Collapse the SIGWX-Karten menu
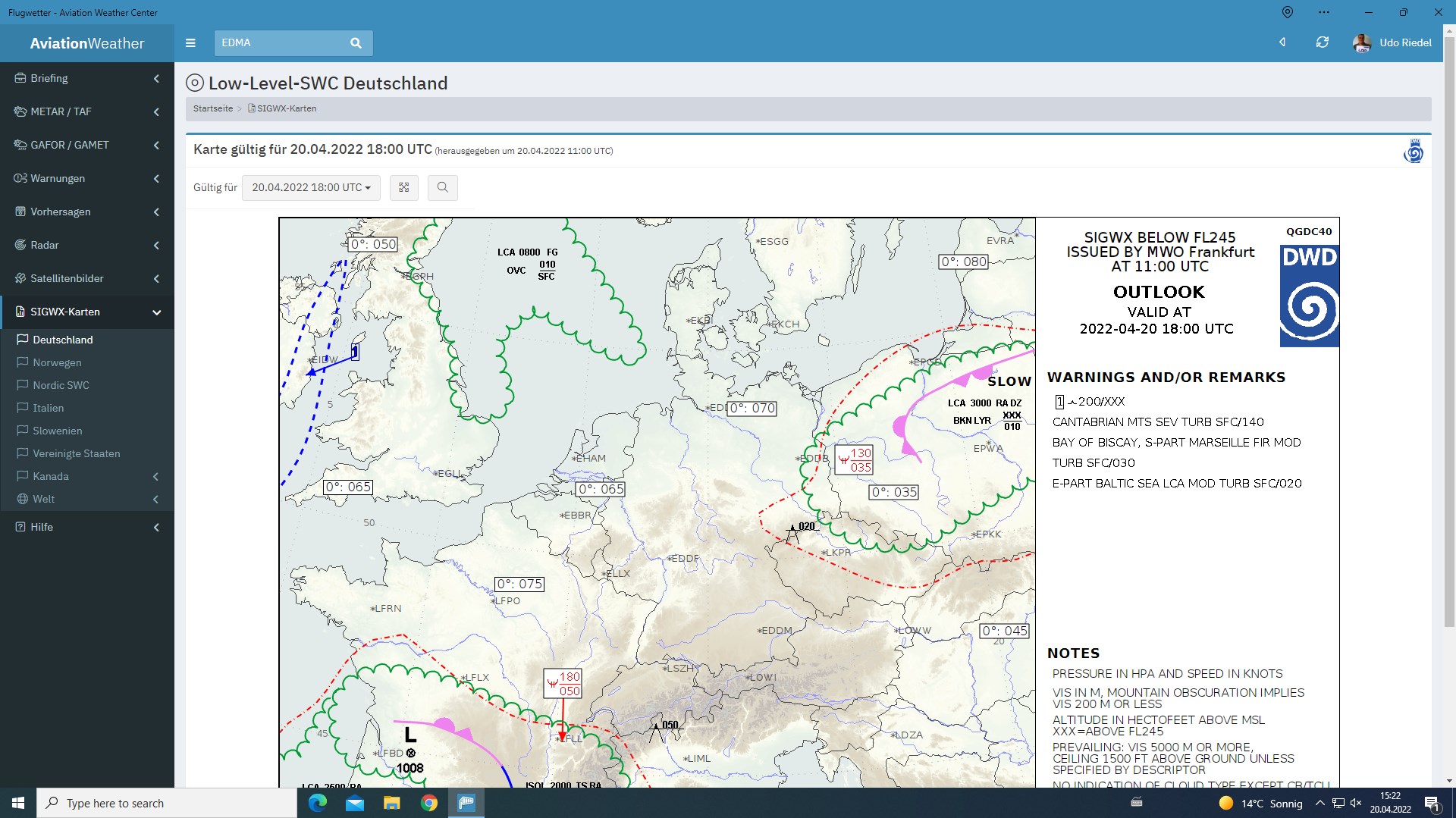Image resolution: width=1456 pixels, height=818 pixels. point(87,312)
